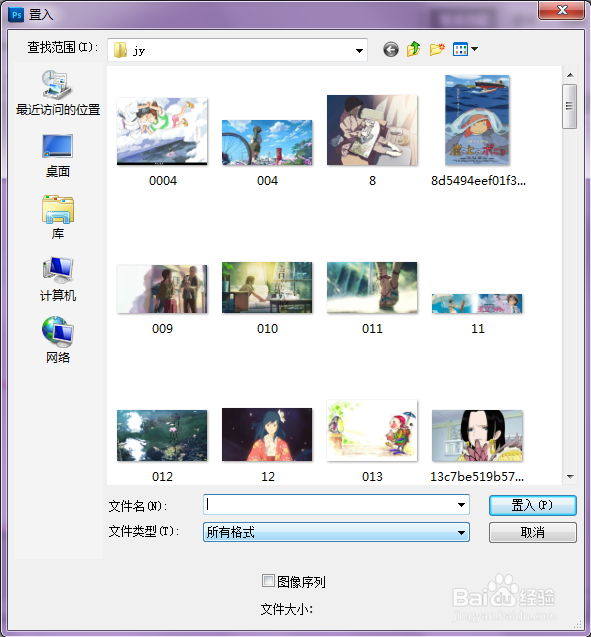
Task: Create a new folder
Action: [437, 49]
